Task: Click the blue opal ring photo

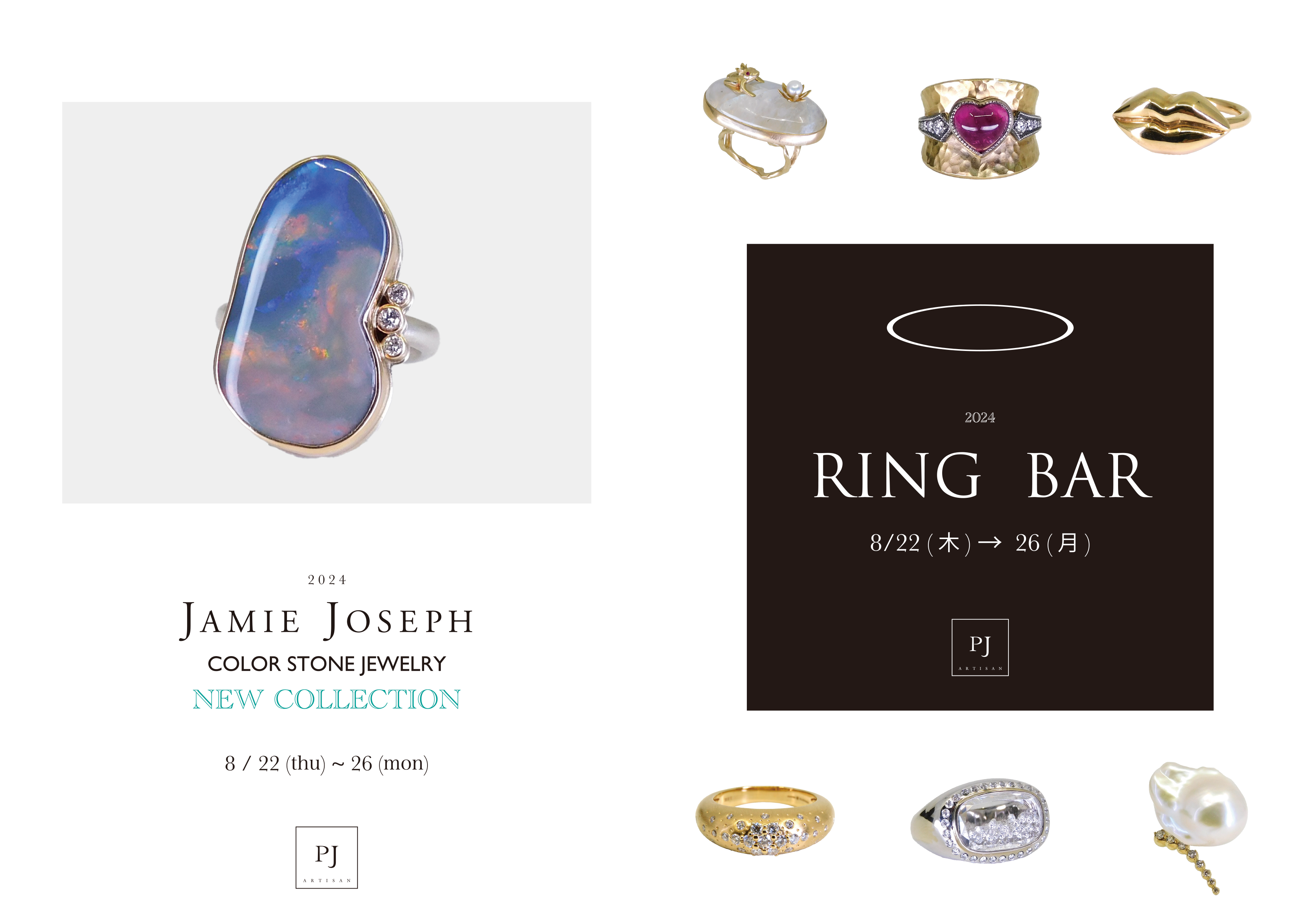Action: coord(326,302)
